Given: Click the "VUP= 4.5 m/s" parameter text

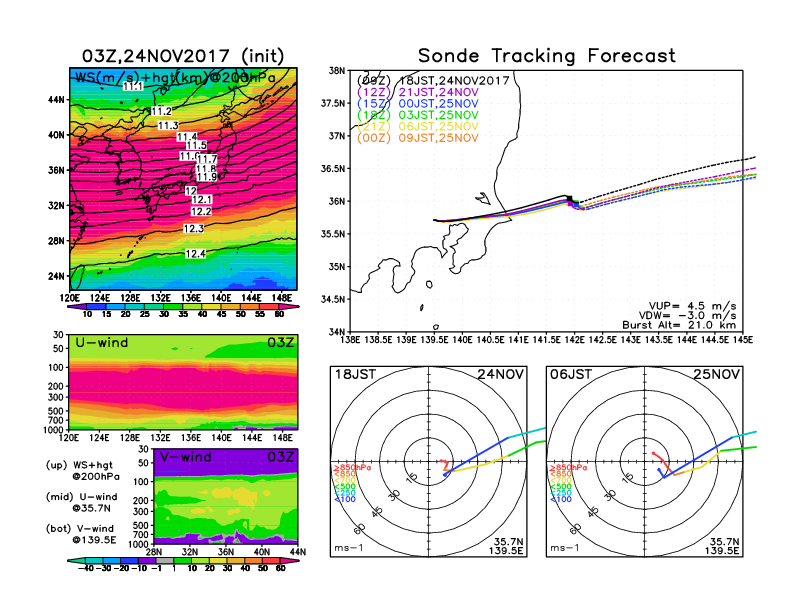Looking at the screenshot, I should point(692,306).
